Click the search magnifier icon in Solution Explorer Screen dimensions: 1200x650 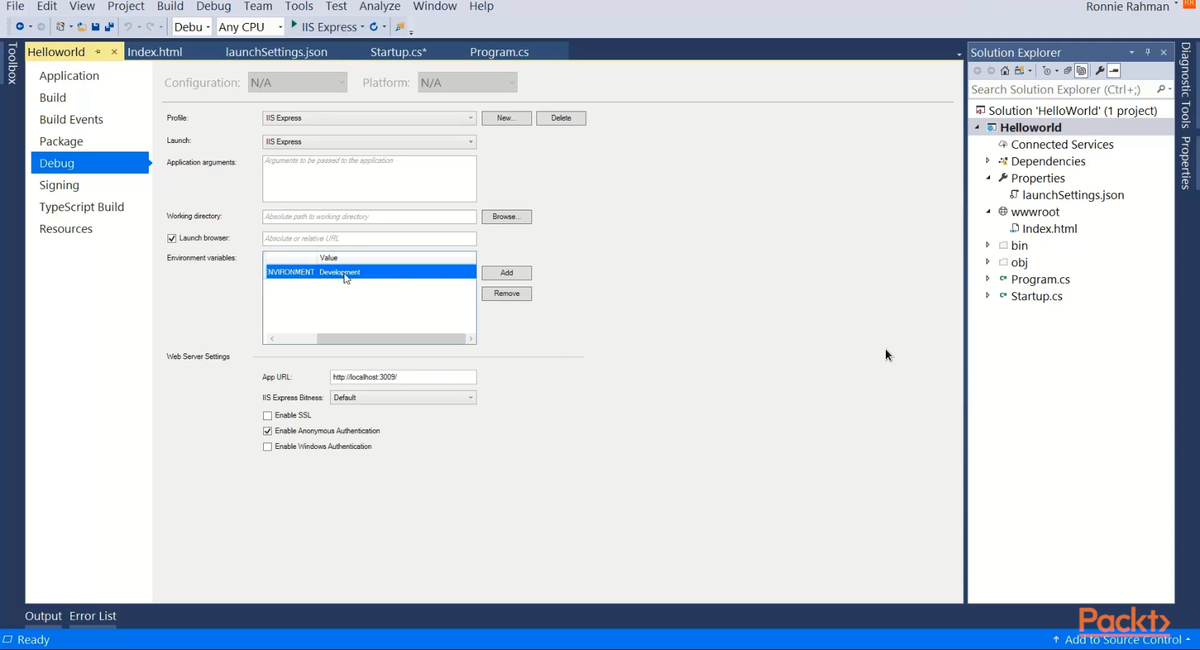point(1162,89)
